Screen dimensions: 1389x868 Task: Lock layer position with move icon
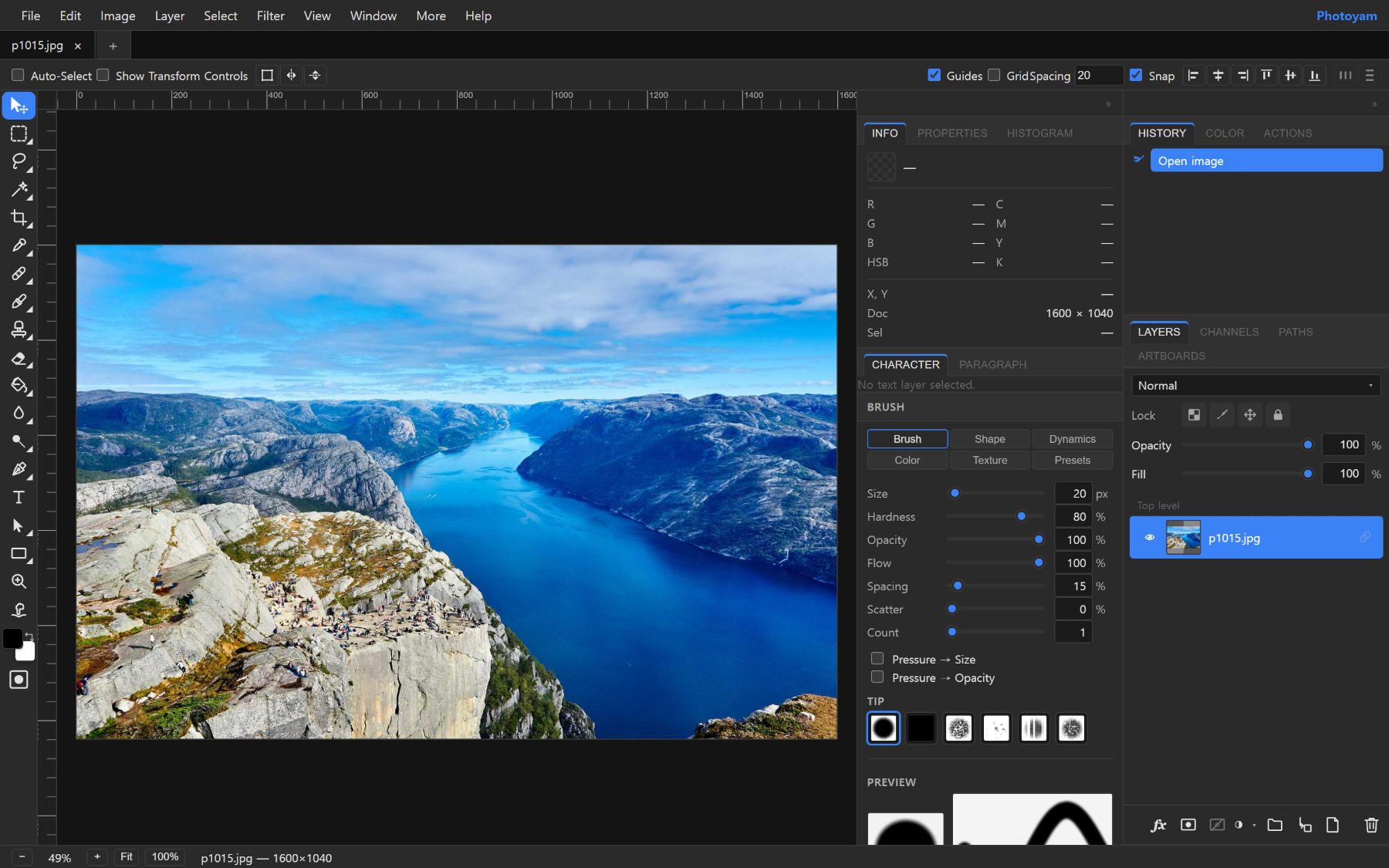1250,415
